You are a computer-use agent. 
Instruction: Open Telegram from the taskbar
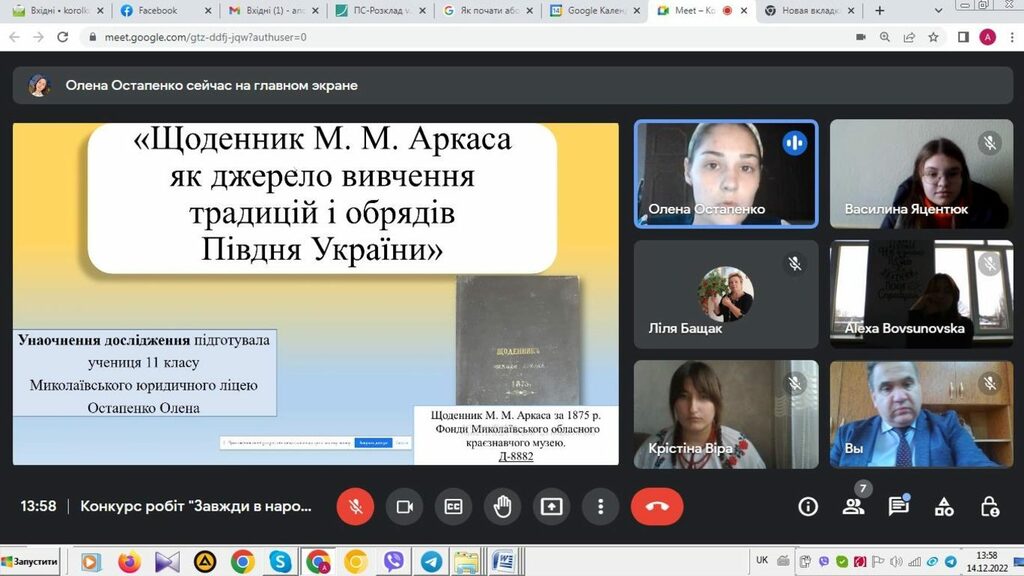click(431, 561)
